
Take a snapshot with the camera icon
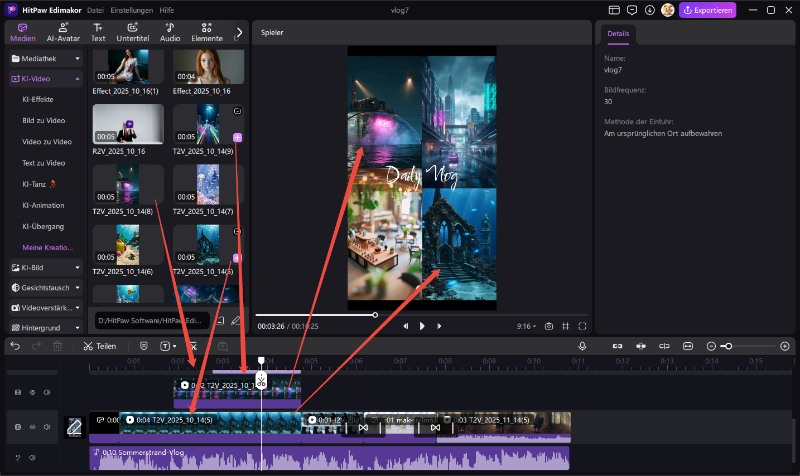[x=549, y=326]
